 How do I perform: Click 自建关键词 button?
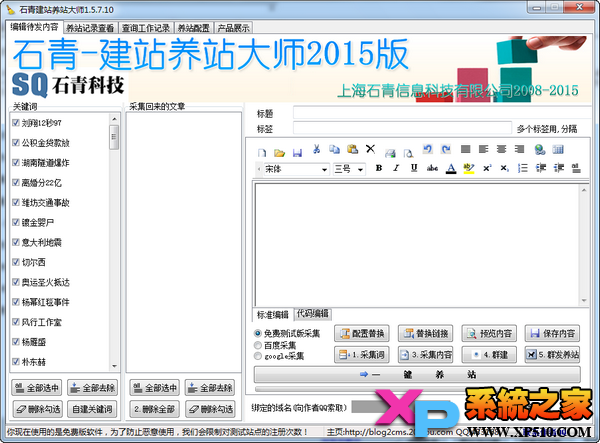92,409
